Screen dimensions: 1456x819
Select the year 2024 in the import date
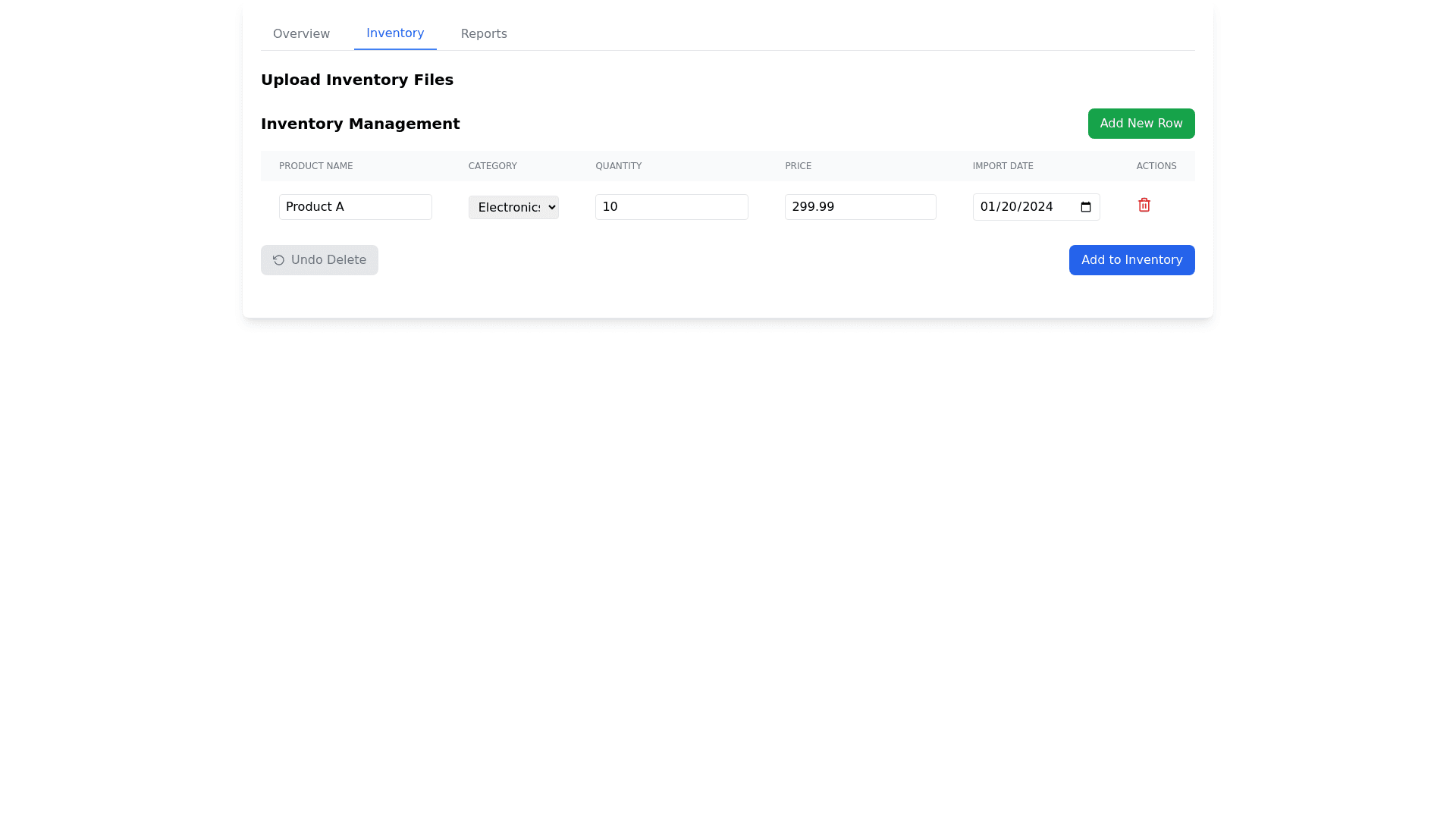tap(1037, 207)
